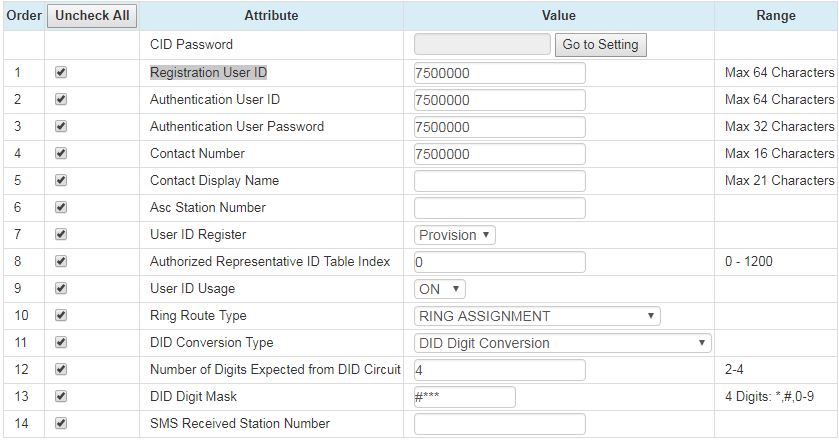This screenshot has width=839, height=443.
Task: Click the Uncheck All button
Action: [x=92, y=16]
